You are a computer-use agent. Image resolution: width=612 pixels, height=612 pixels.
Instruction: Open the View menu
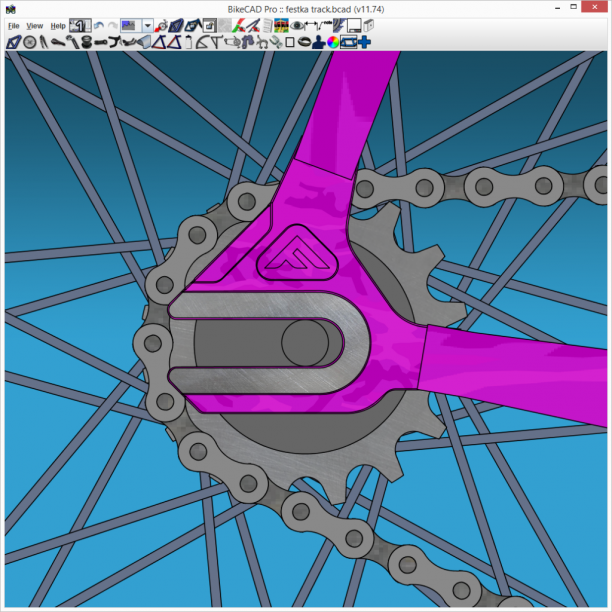coord(34,26)
